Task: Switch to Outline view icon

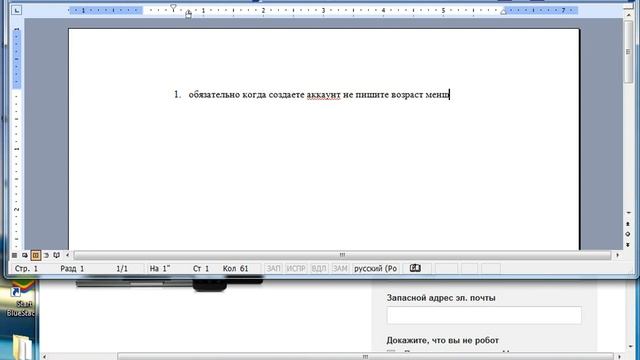Action: pos(46,256)
